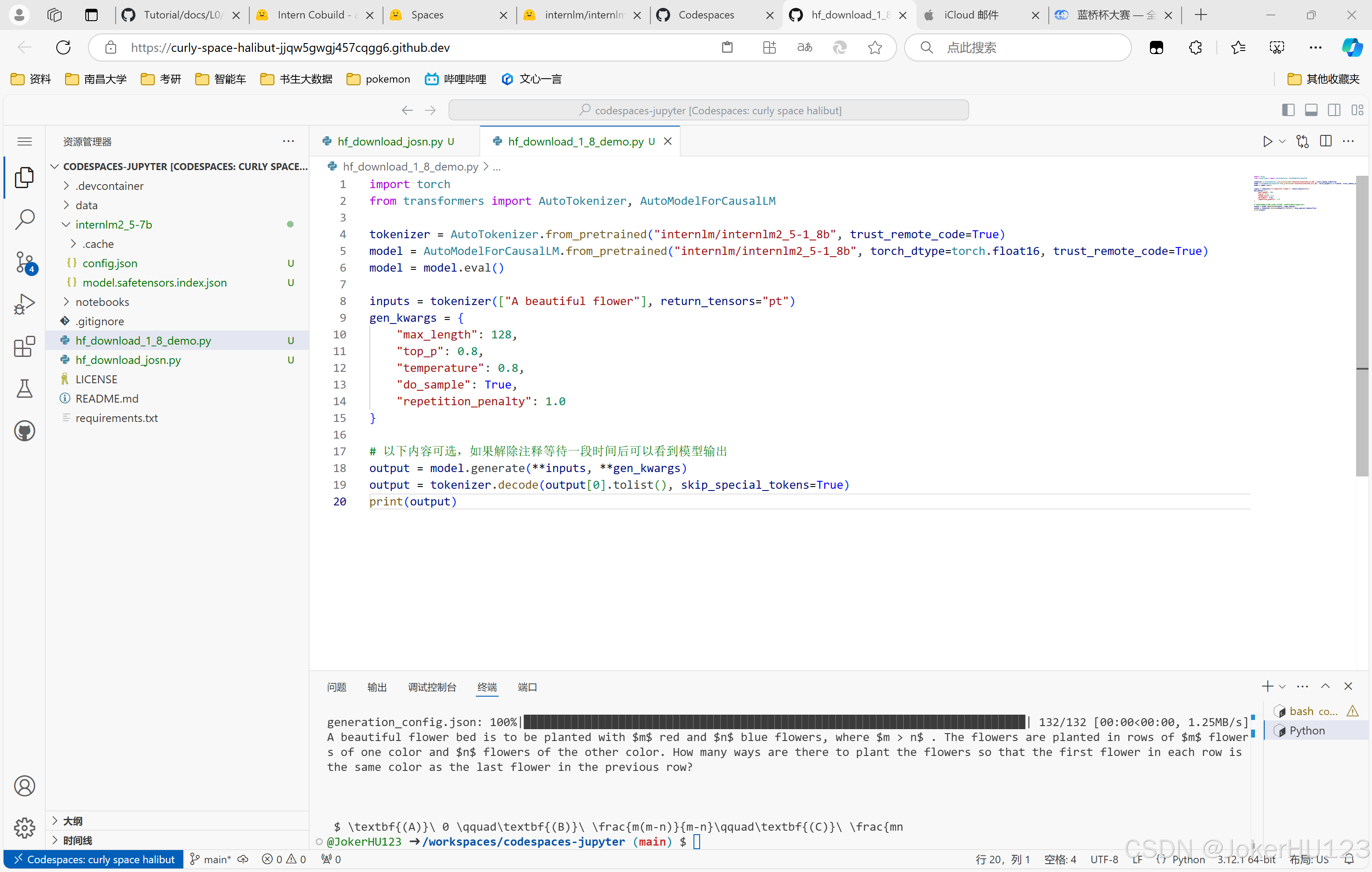Screen dimensions: 1372x872
Task: Open the GitHub view in activity bar
Action: [25, 431]
